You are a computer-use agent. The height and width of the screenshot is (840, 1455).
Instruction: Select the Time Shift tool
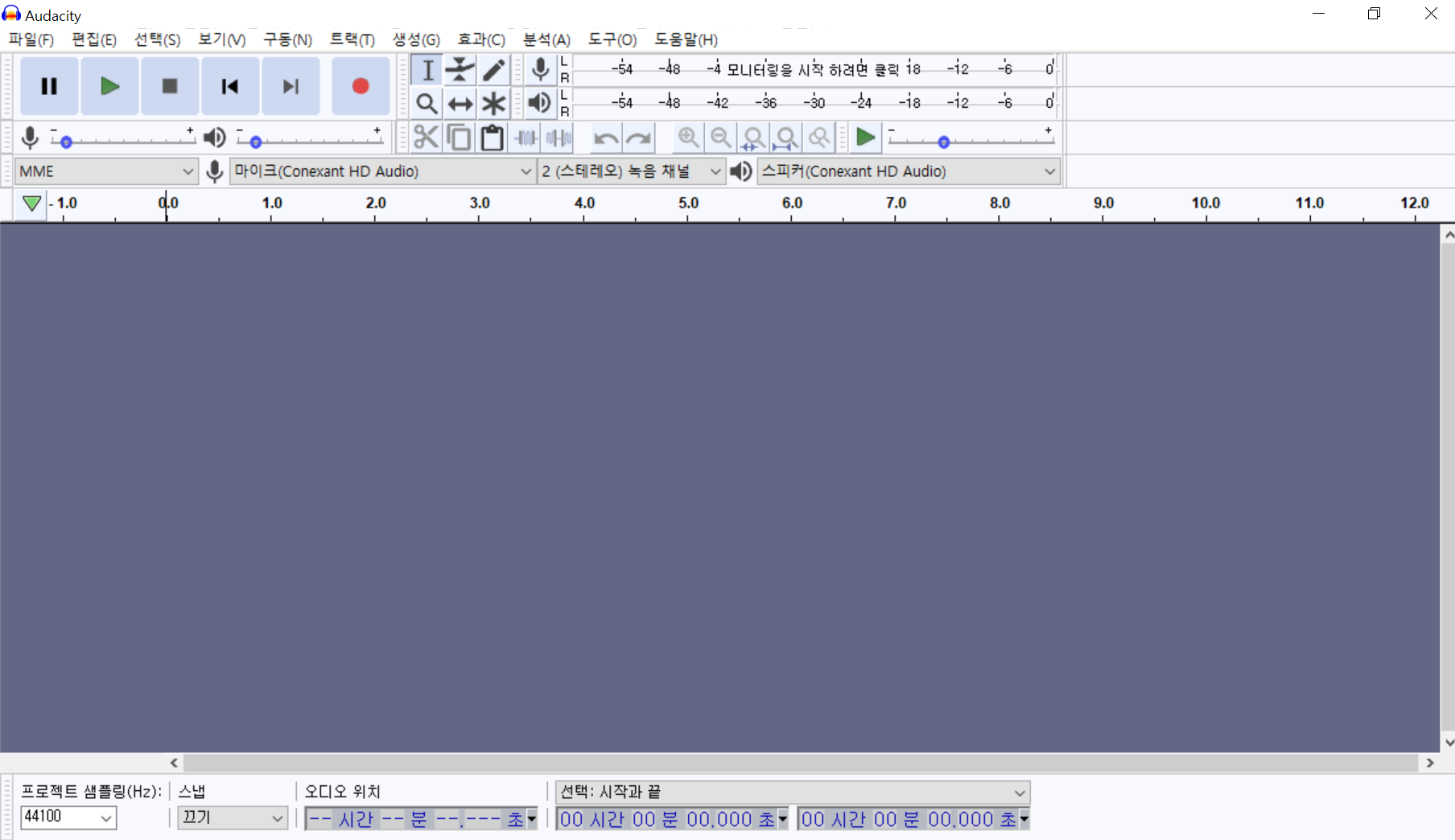460,103
